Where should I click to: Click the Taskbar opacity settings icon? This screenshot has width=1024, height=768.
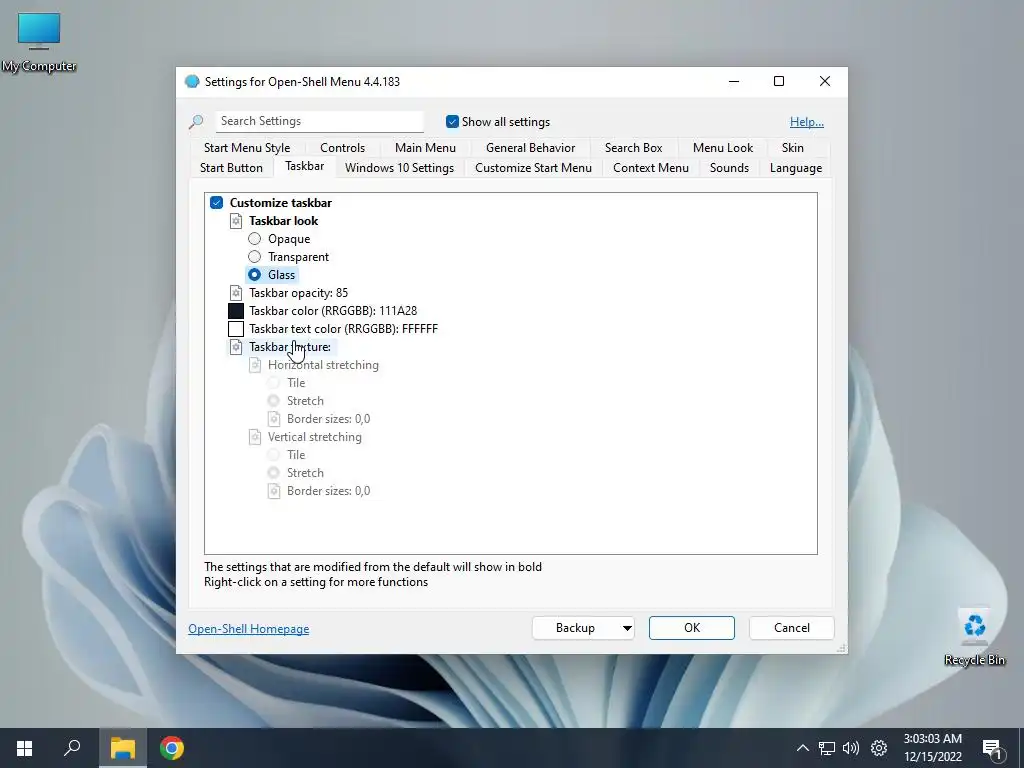(x=236, y=293)
